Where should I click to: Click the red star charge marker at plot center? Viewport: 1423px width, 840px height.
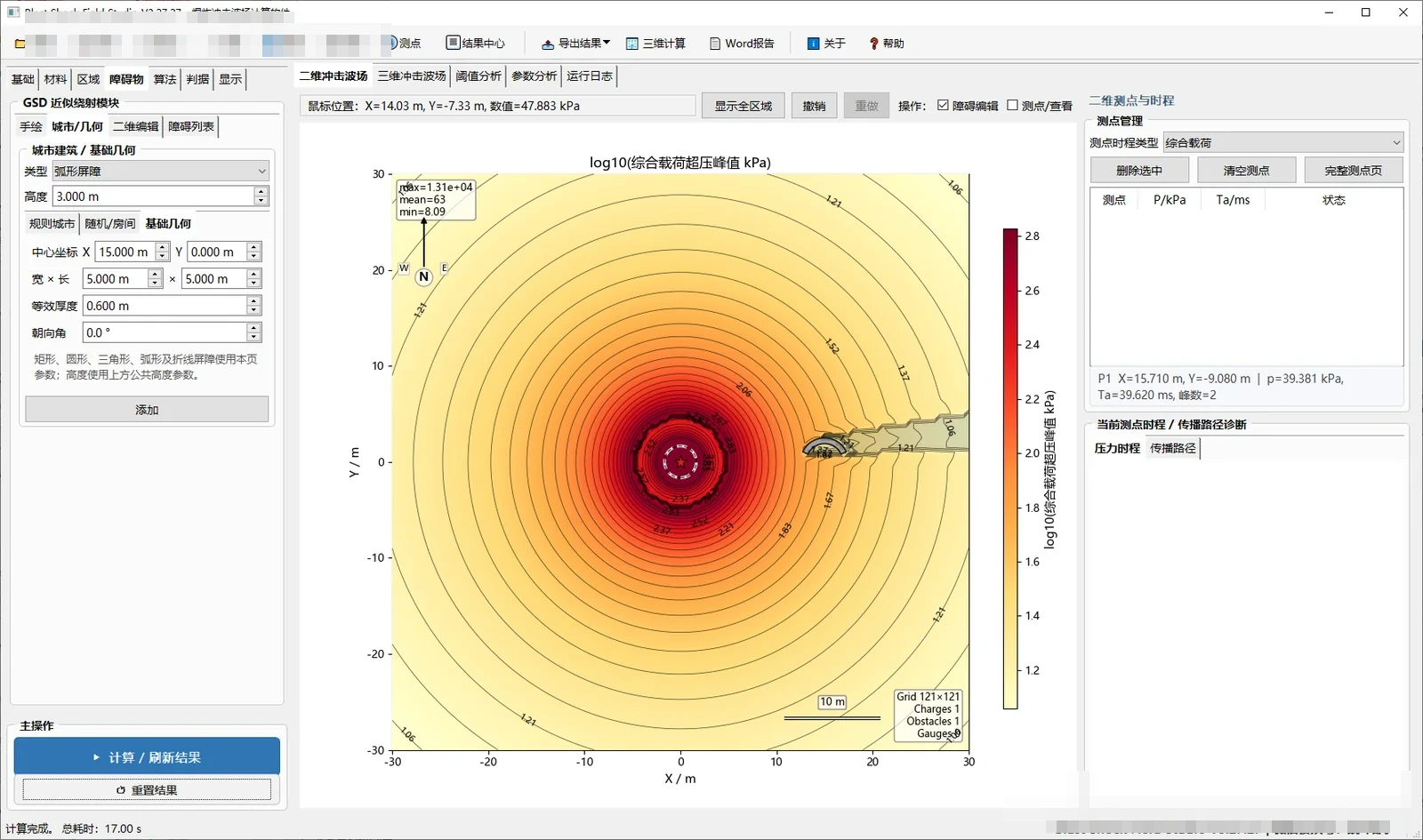[x=680, y=462]
